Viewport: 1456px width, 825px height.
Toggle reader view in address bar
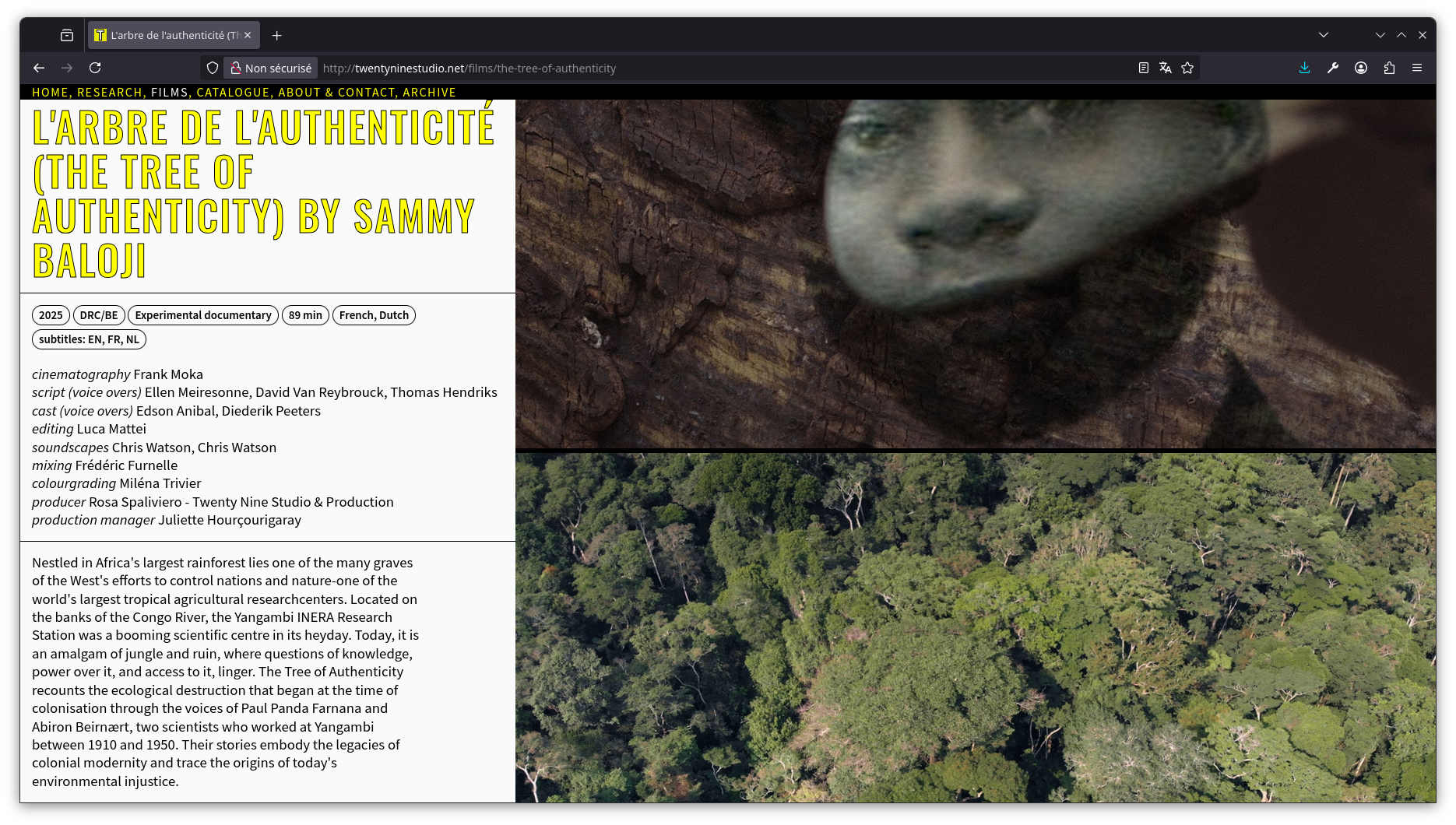click(1143, 68)
